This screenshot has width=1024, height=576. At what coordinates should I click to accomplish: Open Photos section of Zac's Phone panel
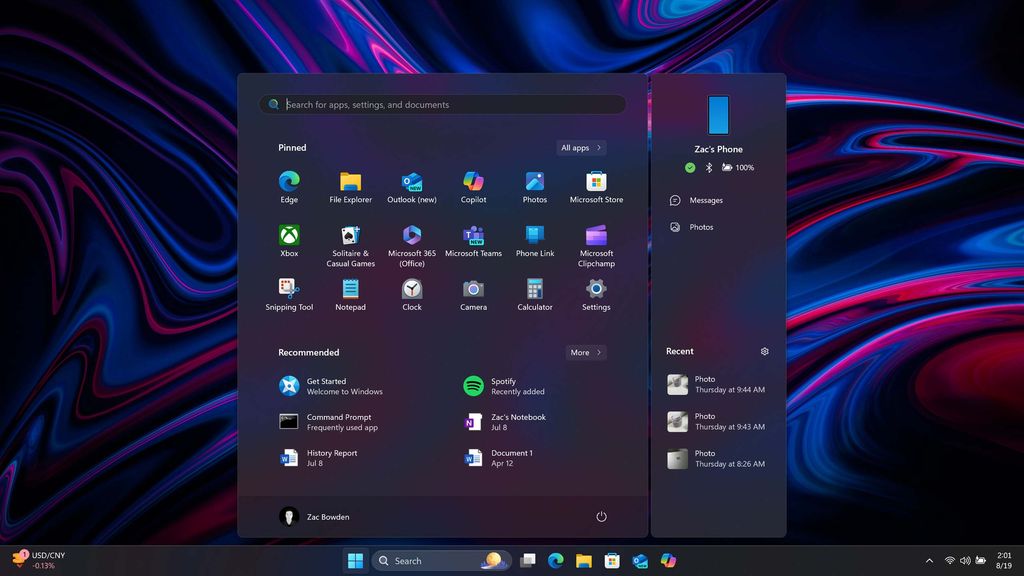700,227
